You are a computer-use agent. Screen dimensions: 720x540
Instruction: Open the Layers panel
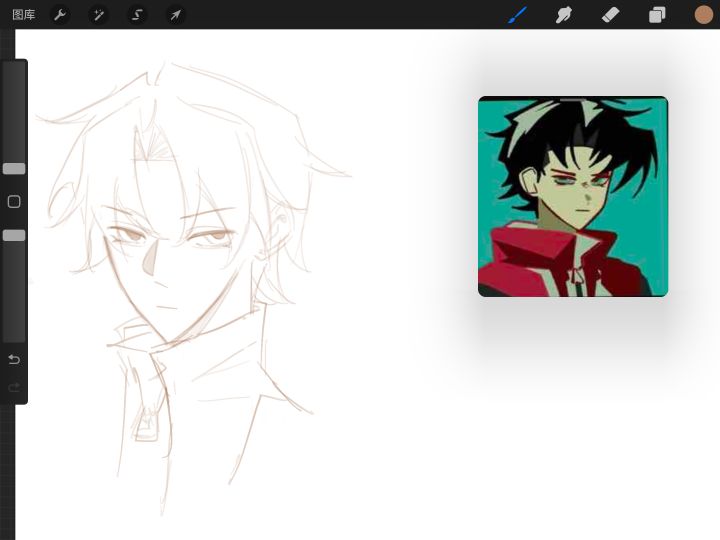[x=657, y=15]
